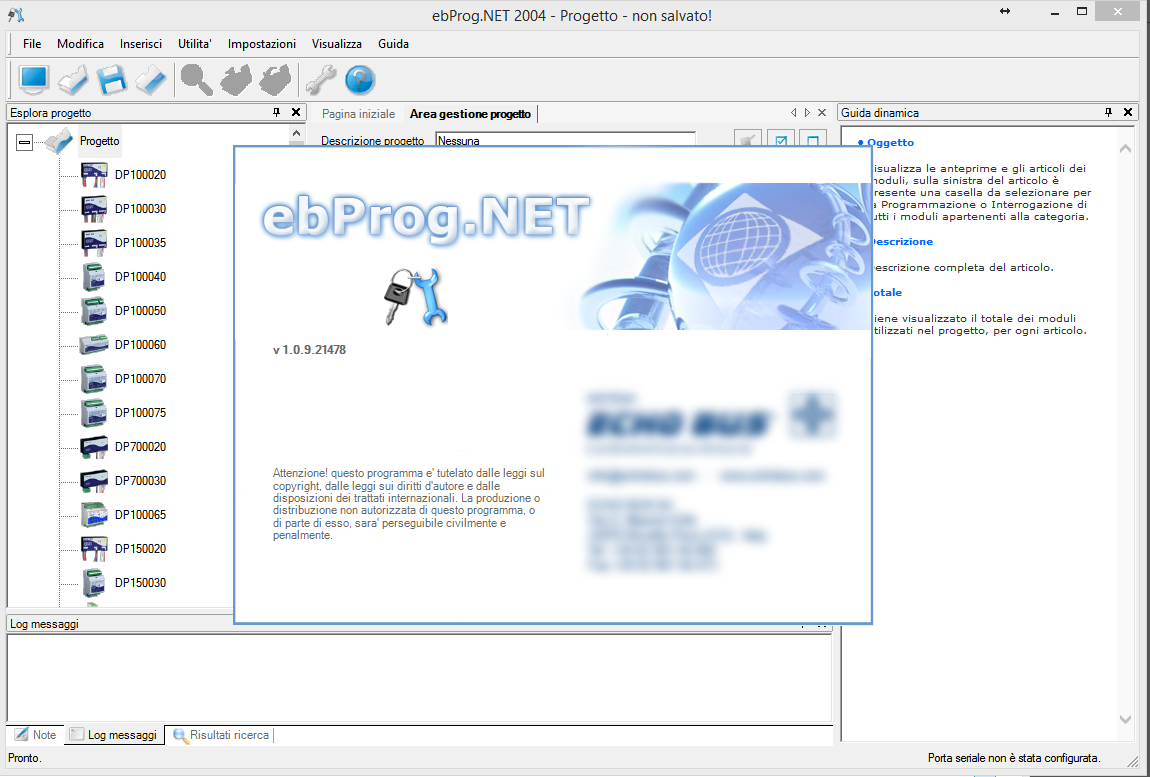The image size is (1150, 777).
Task: Select the DP100050 module icon
Action: point(94,310)
